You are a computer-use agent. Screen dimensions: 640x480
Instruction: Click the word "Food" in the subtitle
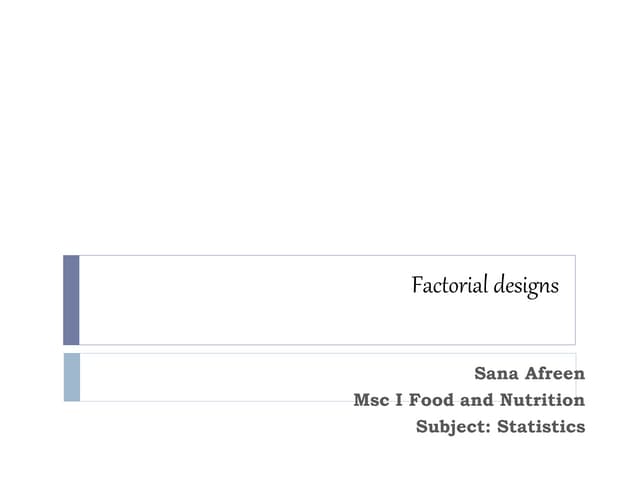[431, 400]
